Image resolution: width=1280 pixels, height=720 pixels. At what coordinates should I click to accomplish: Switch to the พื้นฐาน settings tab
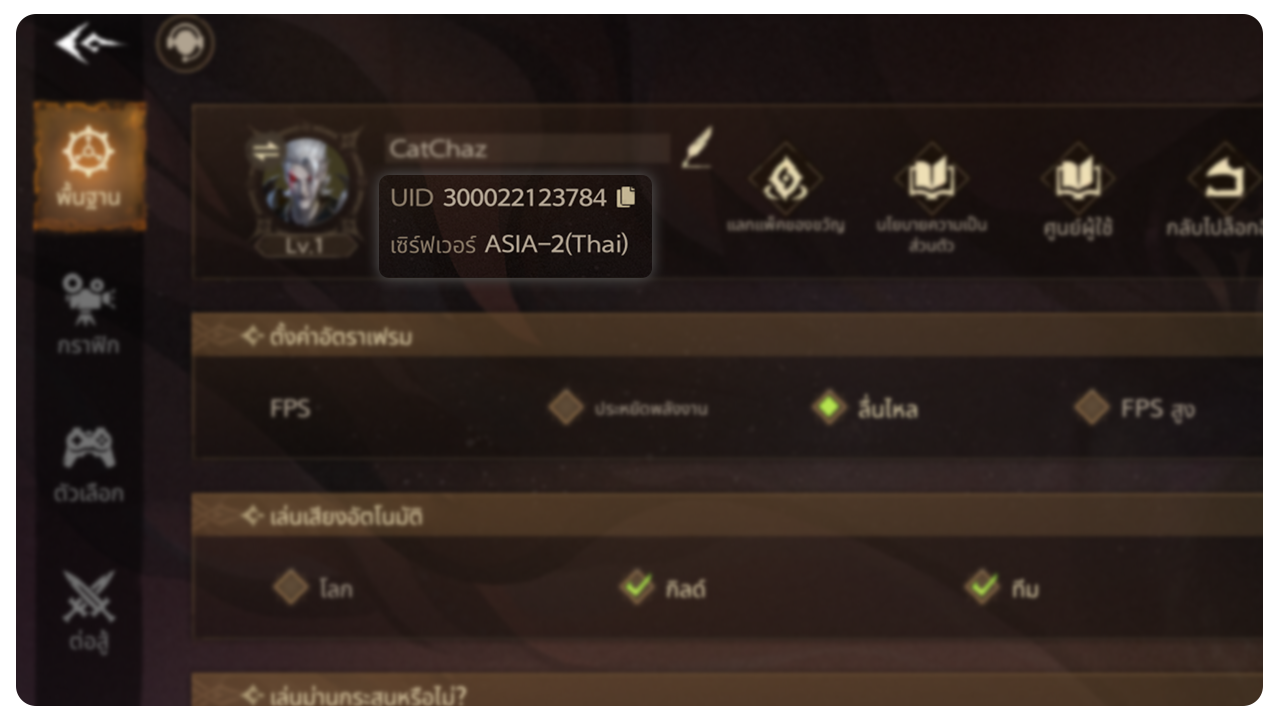point(89,167)
